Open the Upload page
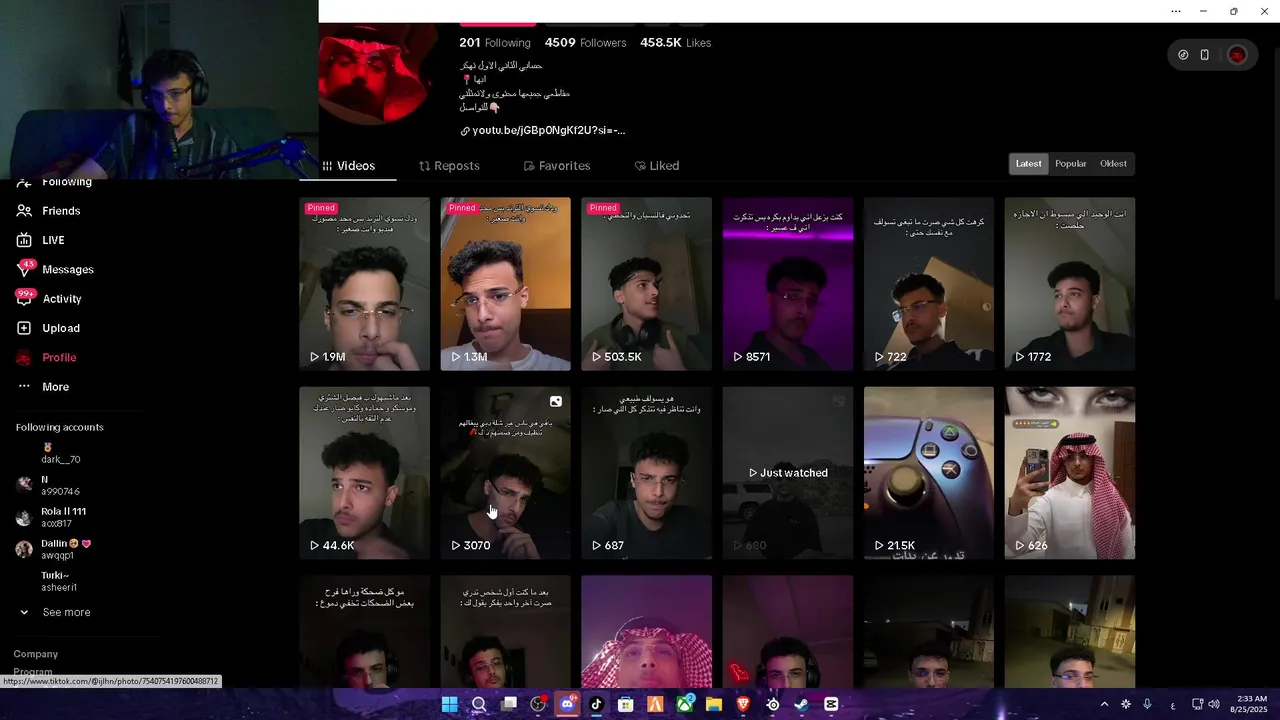 point(47,328)
